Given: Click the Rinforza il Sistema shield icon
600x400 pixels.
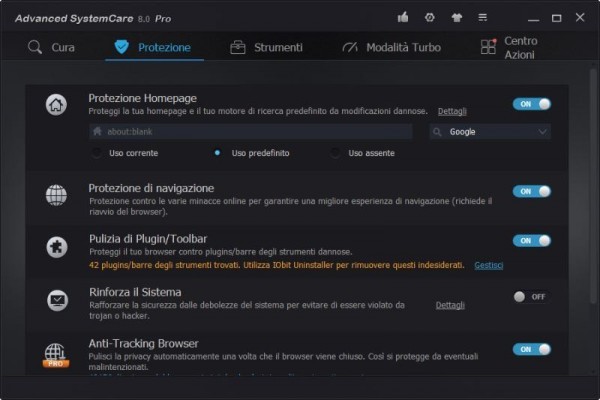Looking at the screenshot, I should click(x=57, y=298).
